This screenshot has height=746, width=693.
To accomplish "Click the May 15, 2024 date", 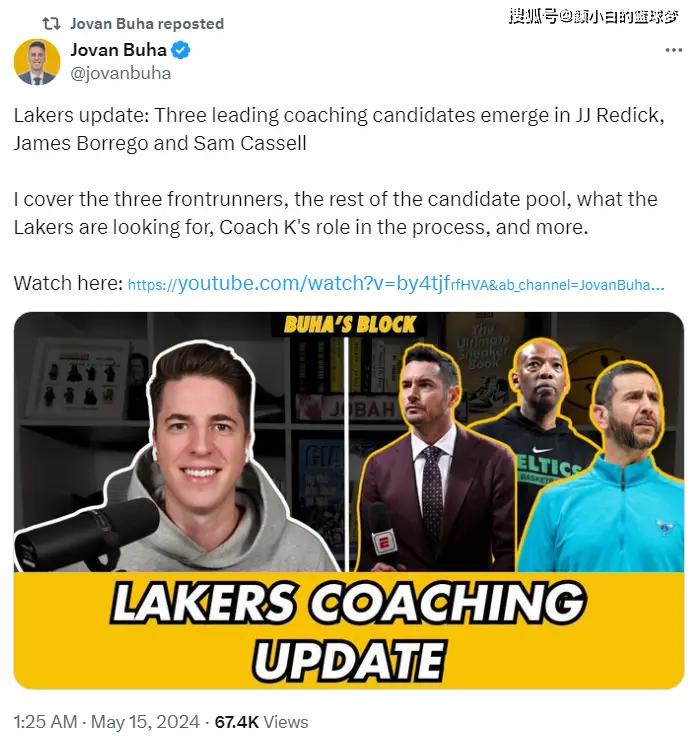I will pyautogui.click(x=145, y=722).
